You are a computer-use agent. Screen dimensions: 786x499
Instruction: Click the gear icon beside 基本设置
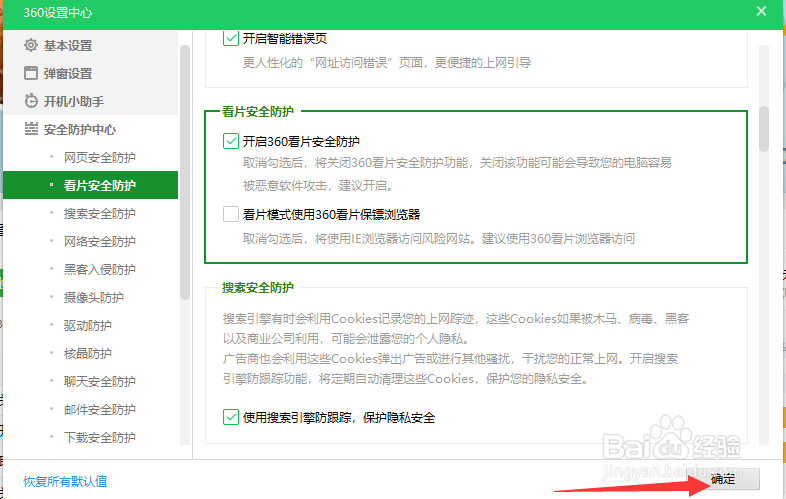click(31, 45)
